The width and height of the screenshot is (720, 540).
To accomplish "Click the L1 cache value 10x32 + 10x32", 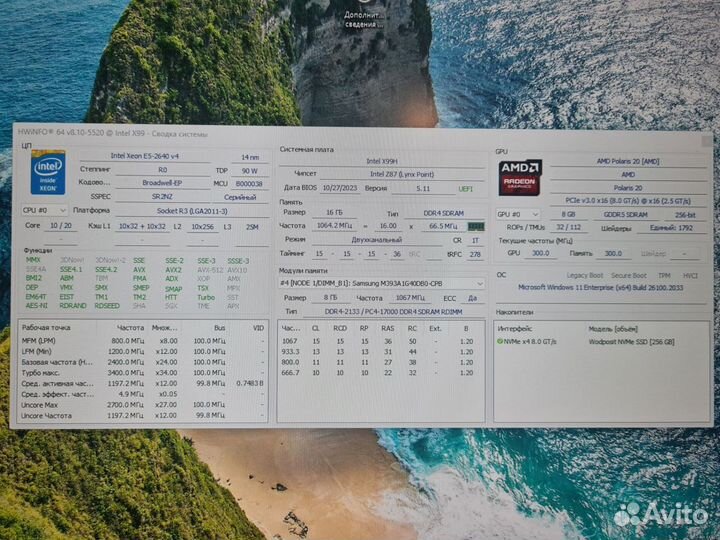I will point(142,226).
